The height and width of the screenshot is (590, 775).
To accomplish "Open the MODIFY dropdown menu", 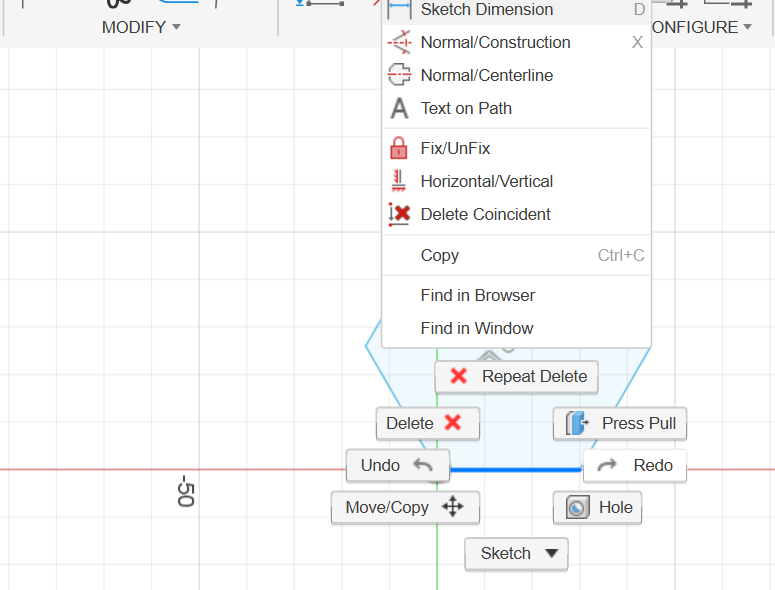I will pyautogui.click(x=141, y=27).
